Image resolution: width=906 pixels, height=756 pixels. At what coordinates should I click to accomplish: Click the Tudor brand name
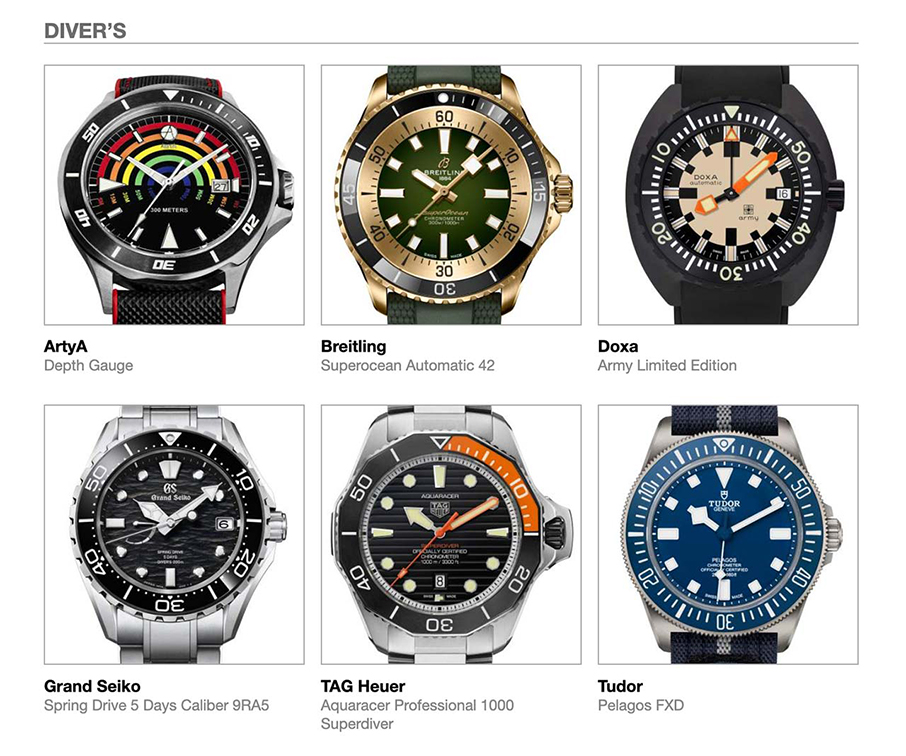[x=620, y=687]
